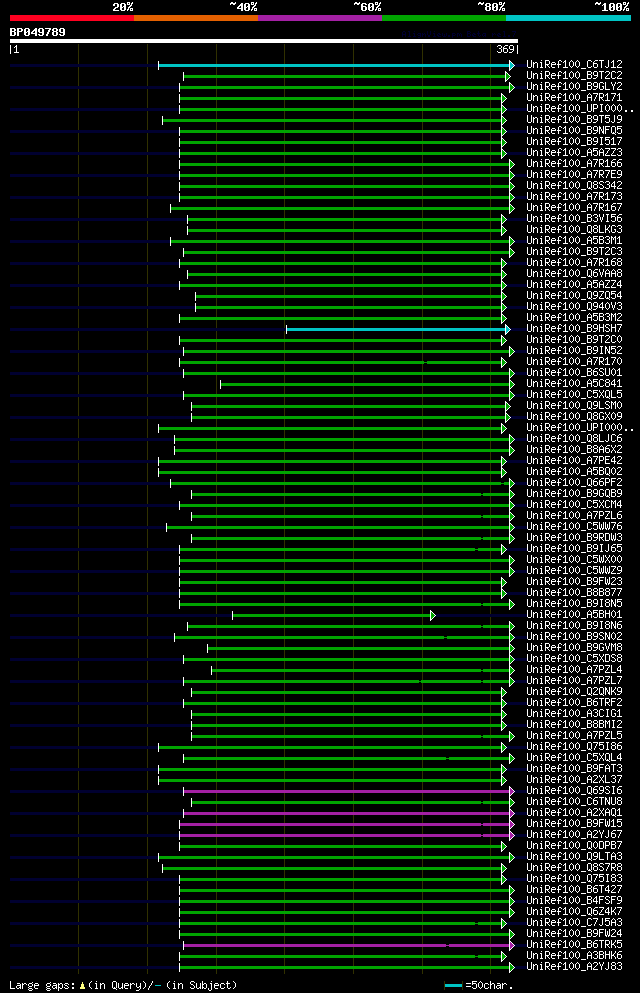Open hit UniRef100_A7PZL4
640x993 pixels.
(x=574, y=670)
